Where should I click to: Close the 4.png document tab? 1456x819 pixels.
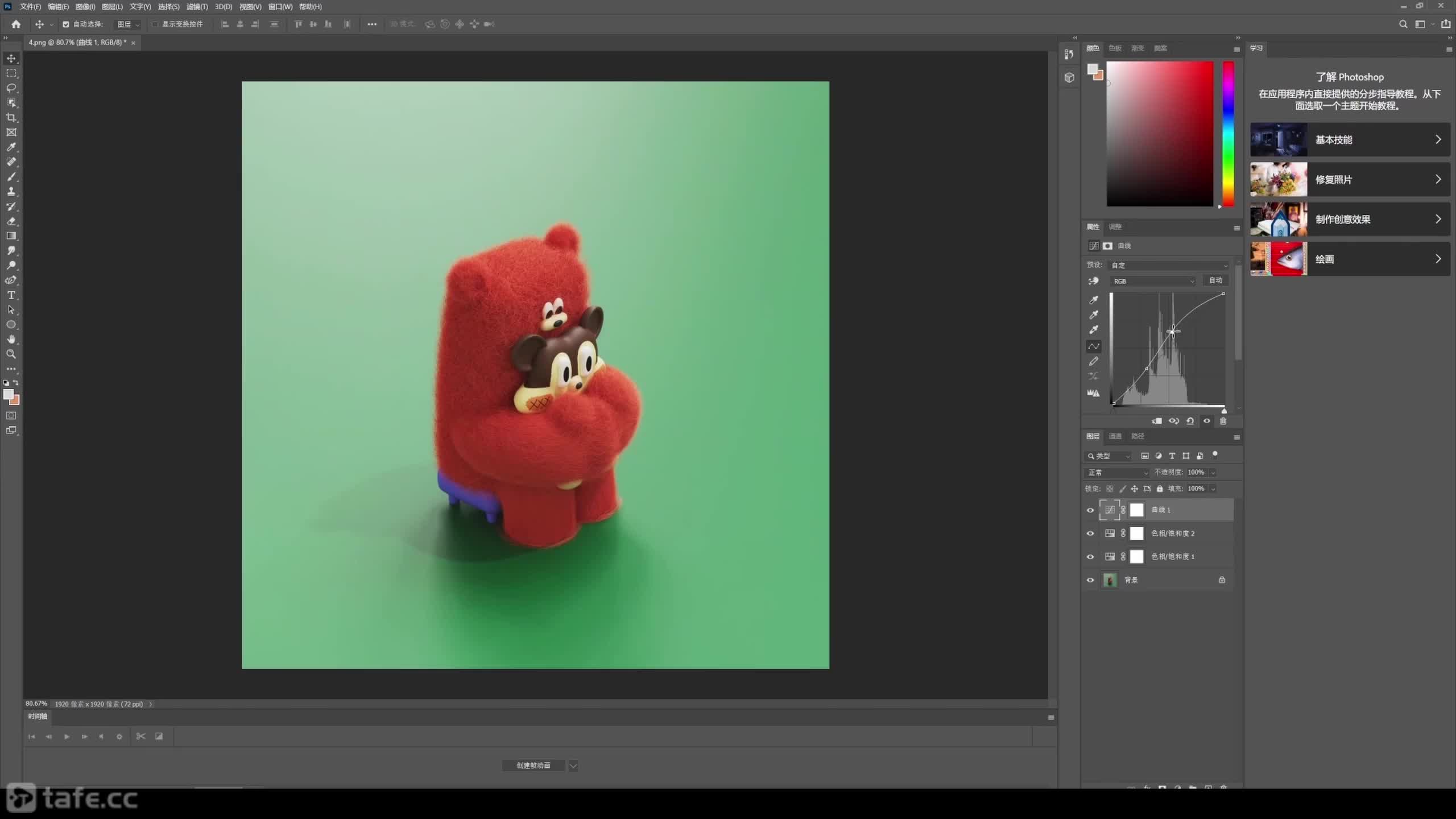pos(133,43)
